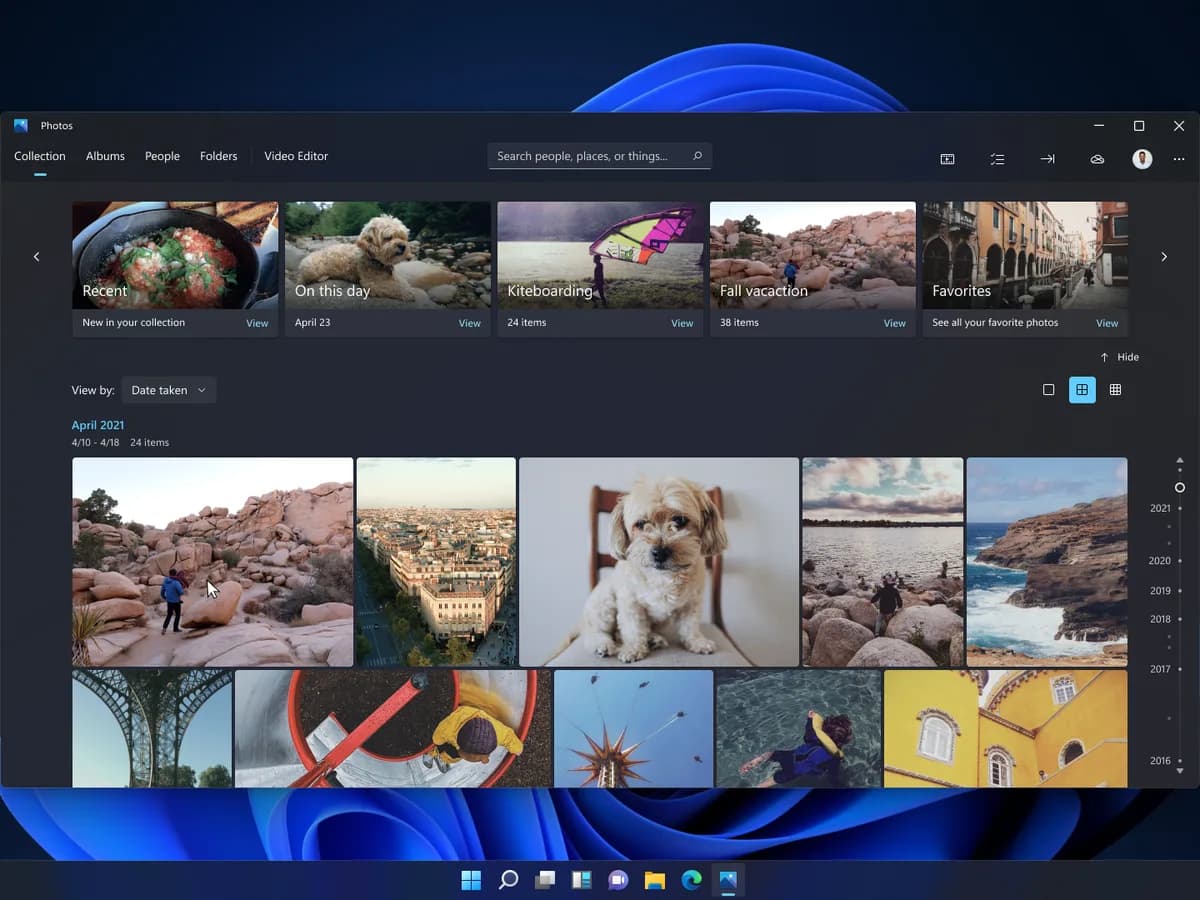The height and width of the screenshot is (900, 1200).
Task: Show next featured cards with right arrow
Action: 1164,257
